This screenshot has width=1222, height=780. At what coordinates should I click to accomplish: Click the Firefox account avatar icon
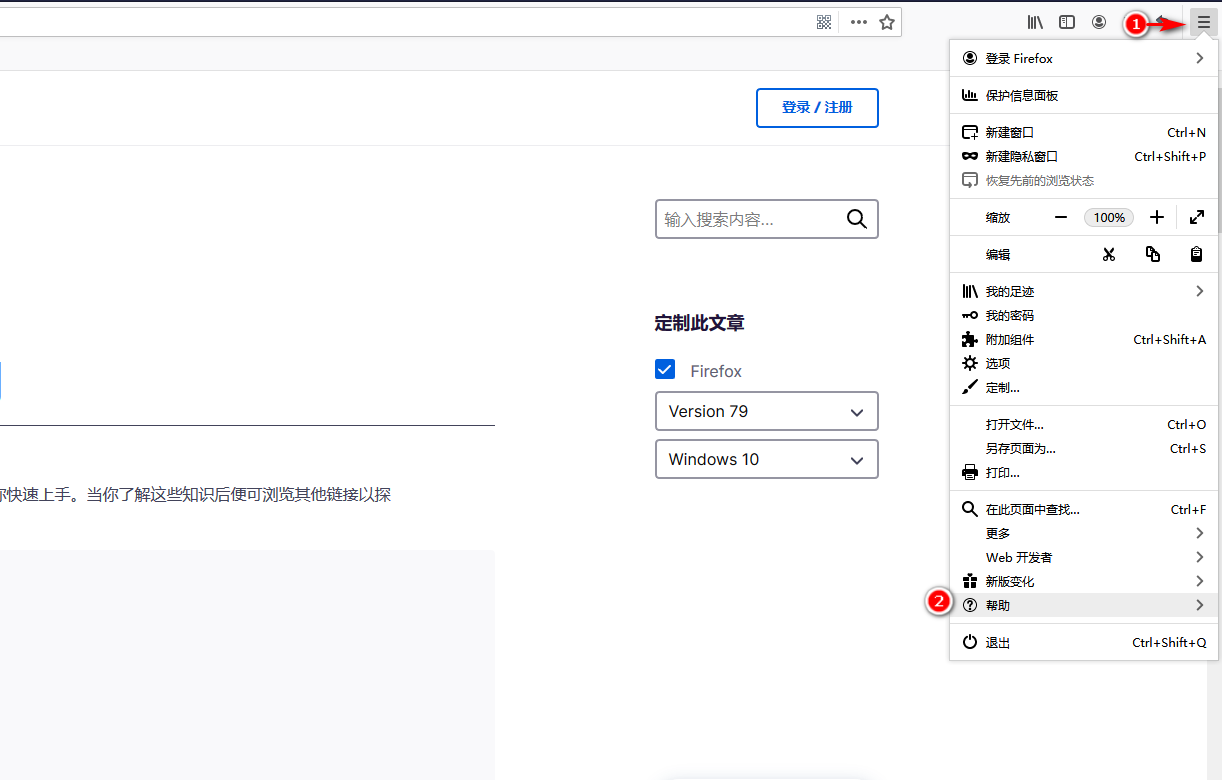pyautogui.click(x=1099, y=22)
